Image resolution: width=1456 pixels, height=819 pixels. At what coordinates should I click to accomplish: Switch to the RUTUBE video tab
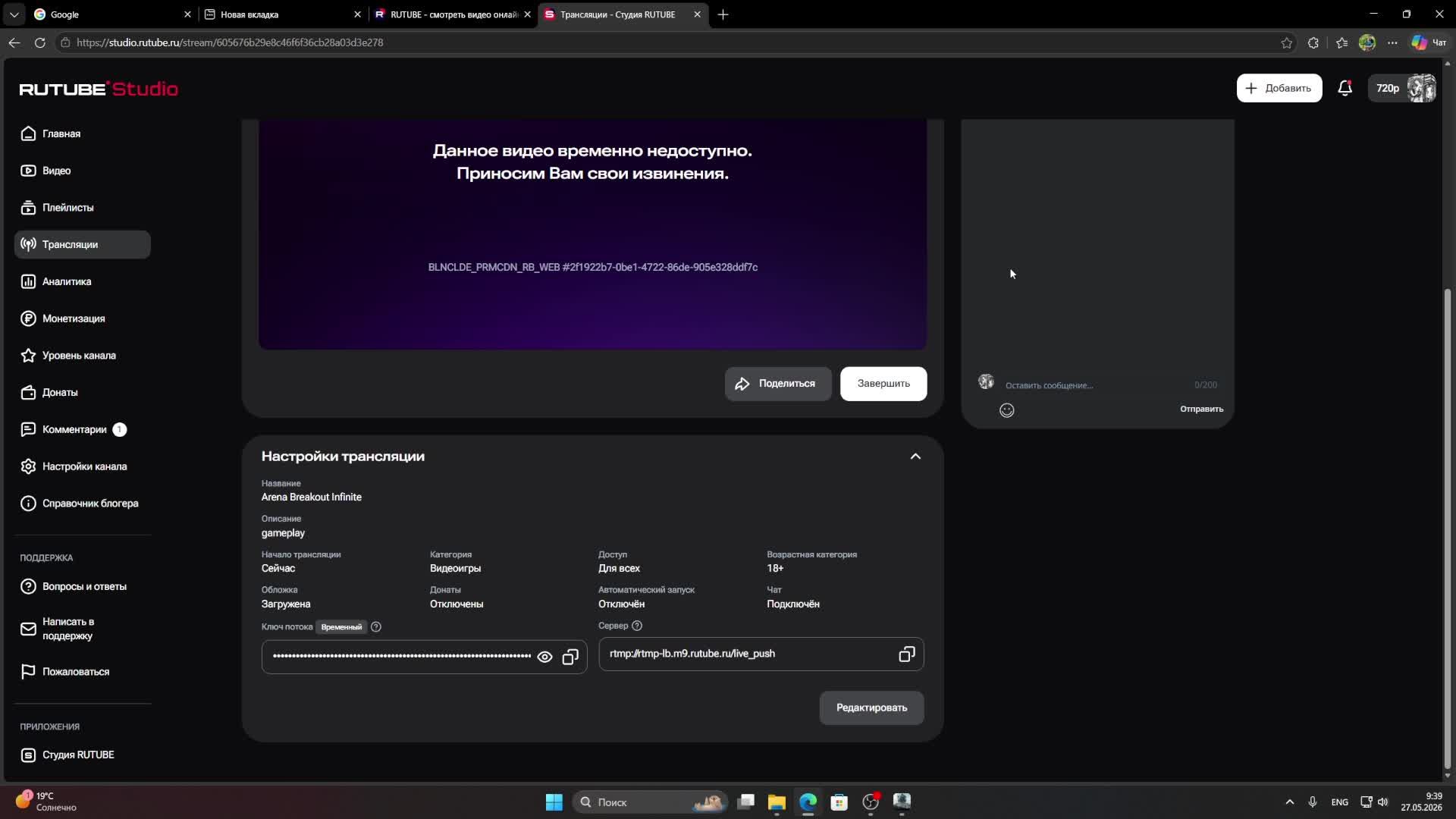[x=453, y=14]
